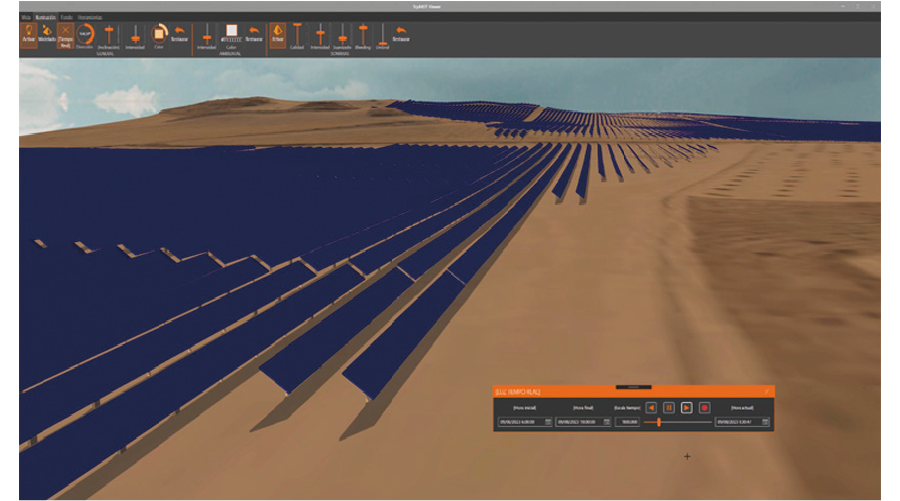Switch to the Vista tab
This screenshot has height=501, width=900.
[25, 17]
